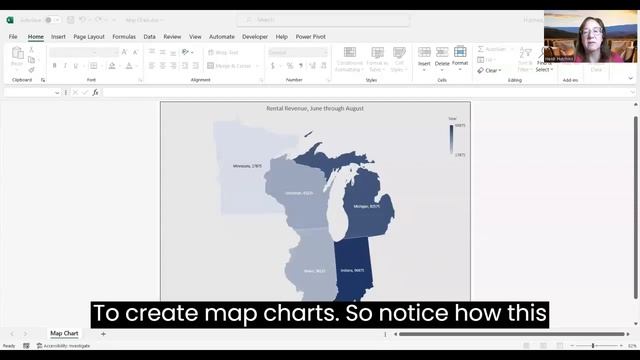Screen dimensions: 640x360
Task: Select the Format Painter brush
Action: point(31,70)
